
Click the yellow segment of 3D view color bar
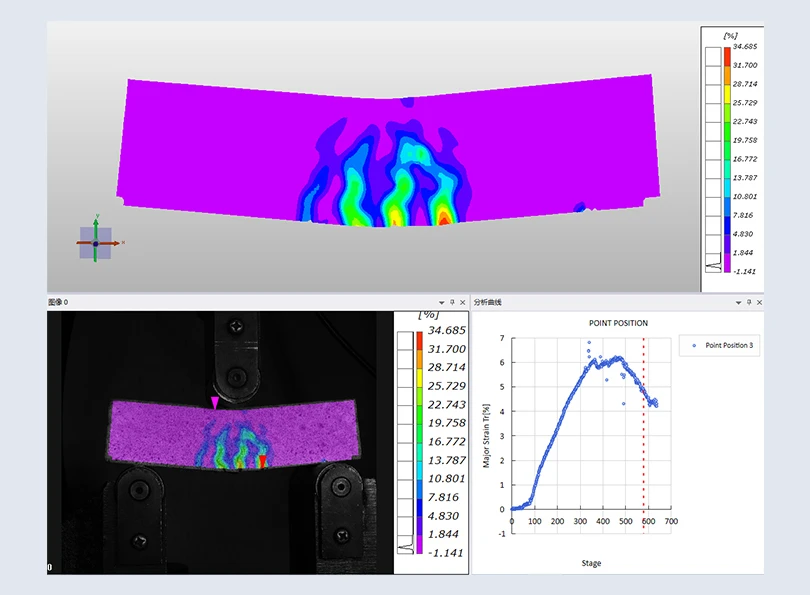coord(727,94)
